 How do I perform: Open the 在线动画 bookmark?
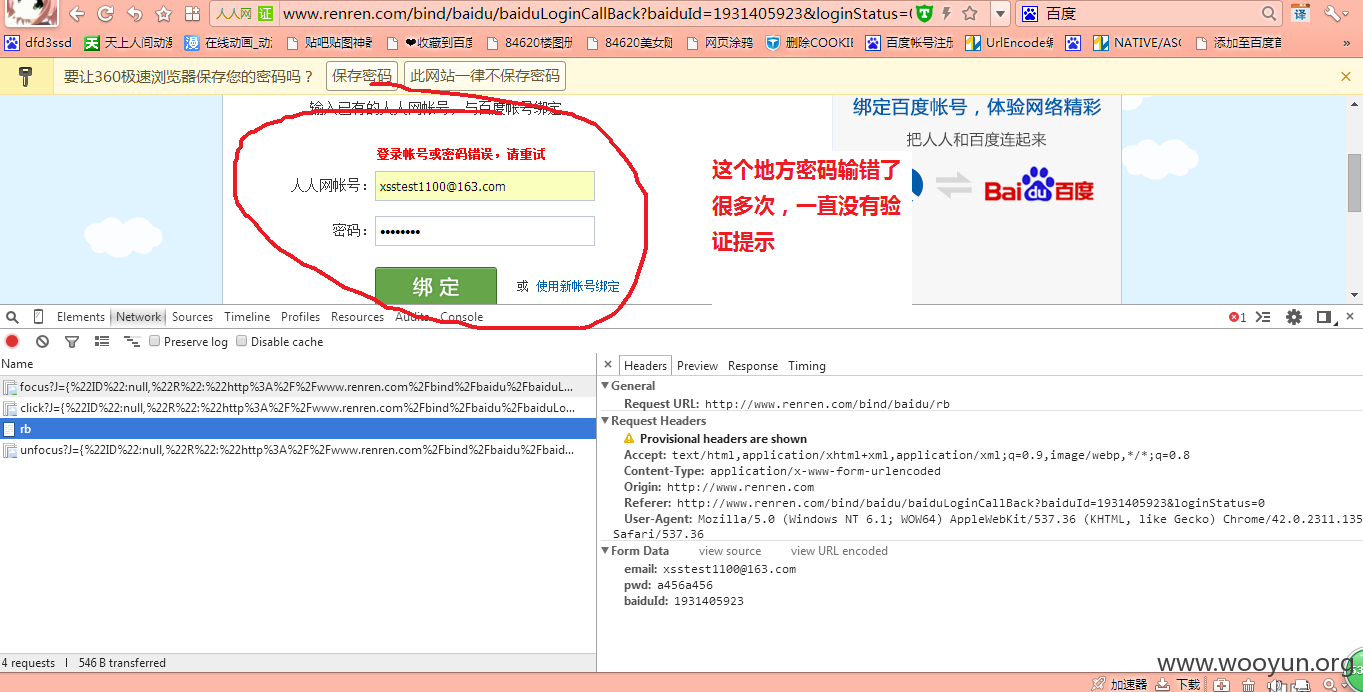click(228, 43)
